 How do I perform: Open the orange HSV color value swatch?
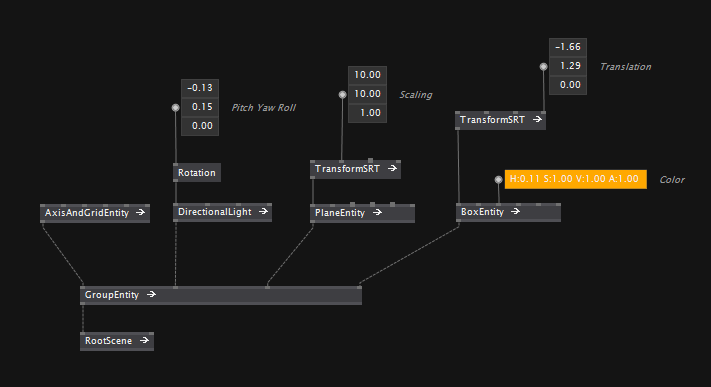click(x=576, y=179)
